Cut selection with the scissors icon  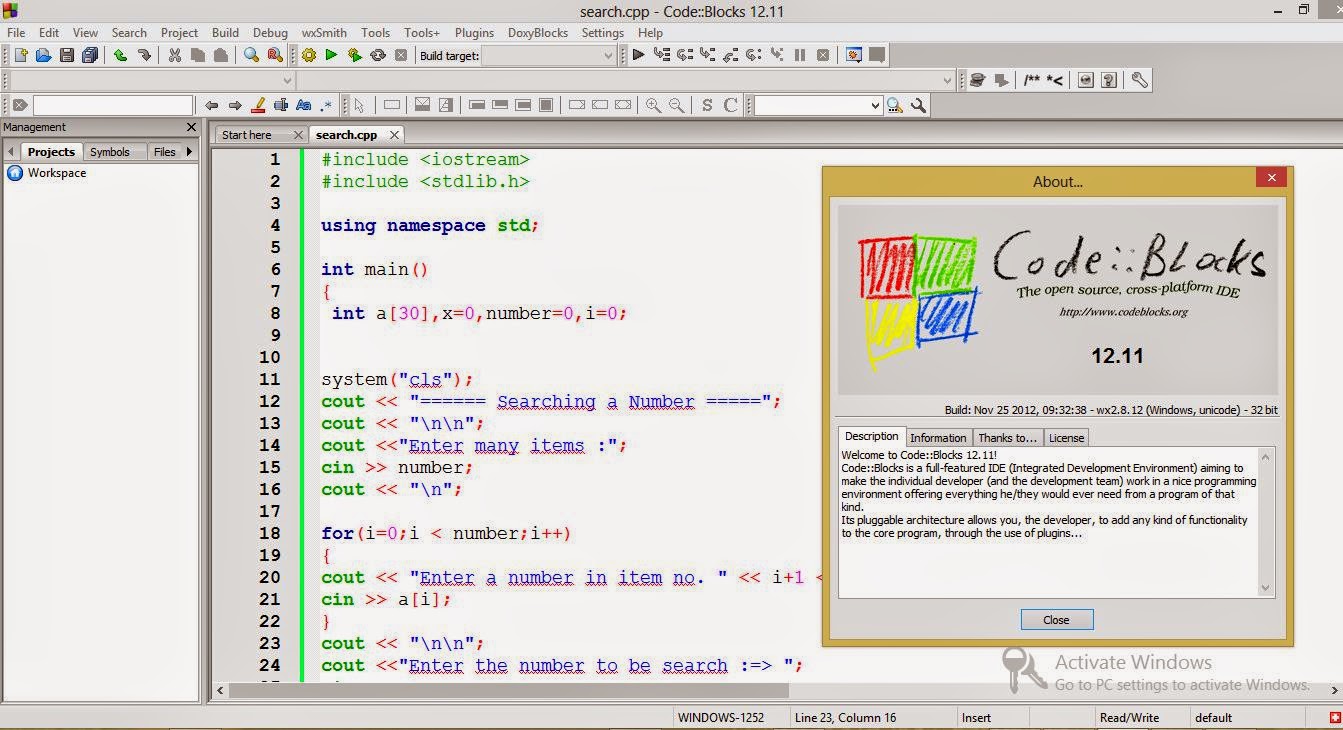175,56
